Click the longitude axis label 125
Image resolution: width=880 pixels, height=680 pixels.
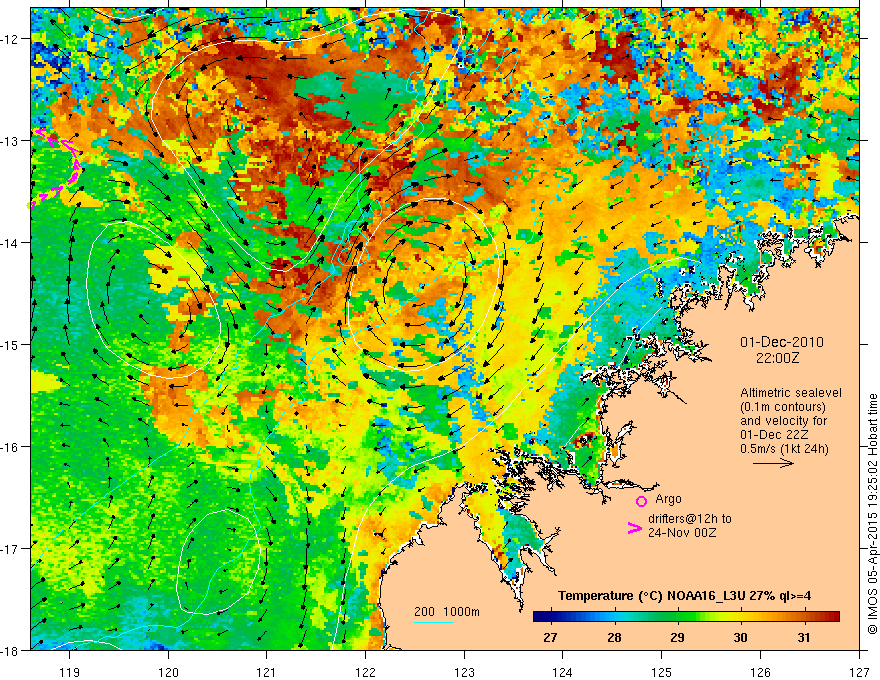(x=662, y=672)
